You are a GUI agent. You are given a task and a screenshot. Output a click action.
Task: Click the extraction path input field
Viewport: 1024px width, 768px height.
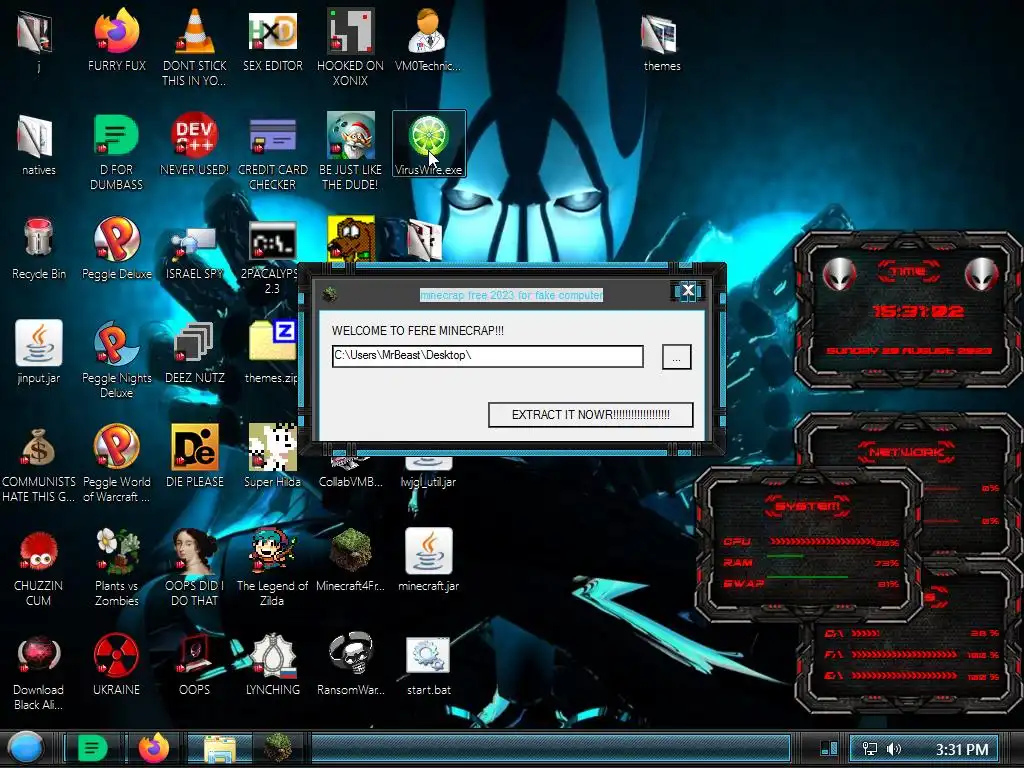coord(487,356)
